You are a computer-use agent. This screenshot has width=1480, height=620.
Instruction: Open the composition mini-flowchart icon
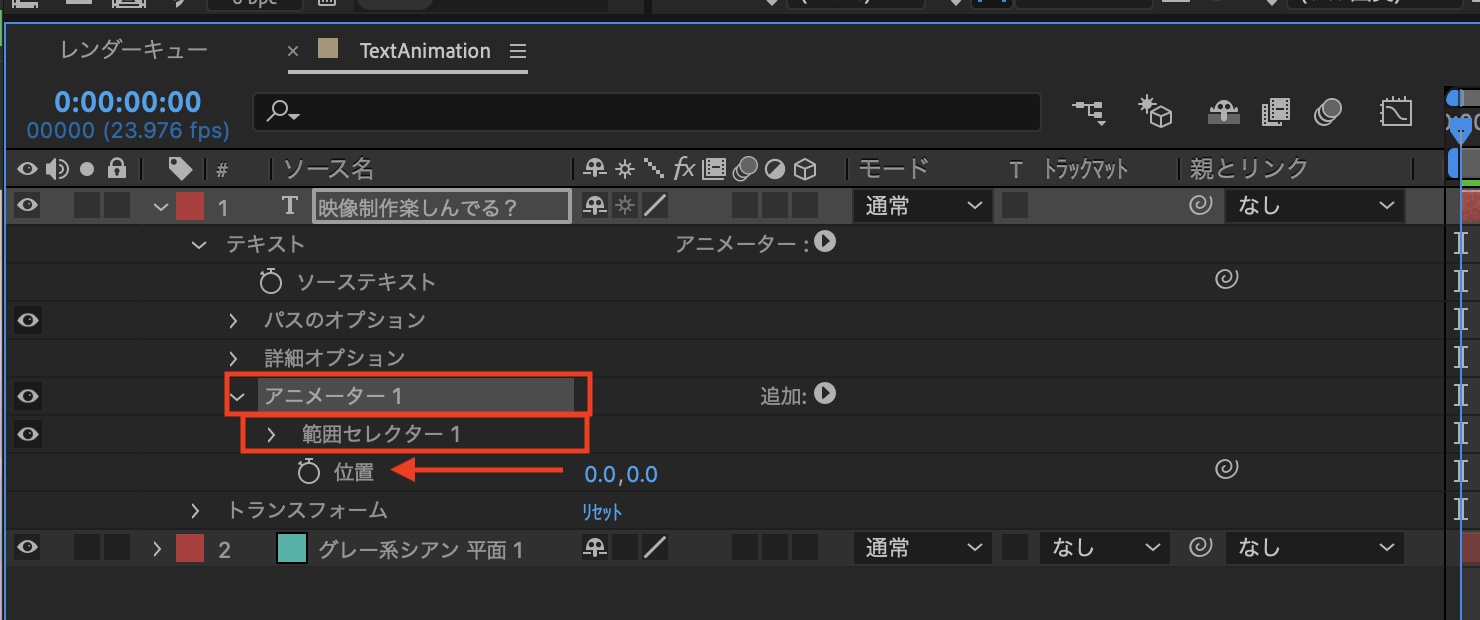(1089, 112)
